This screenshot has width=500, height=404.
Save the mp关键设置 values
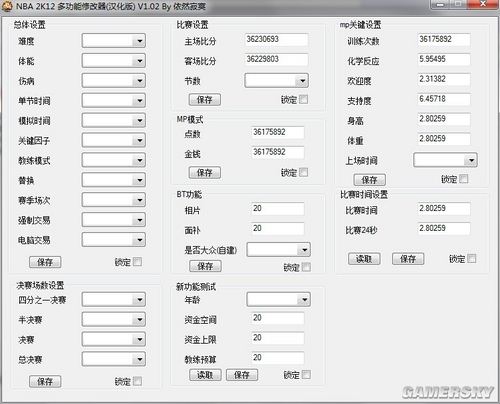coord(369,180)
